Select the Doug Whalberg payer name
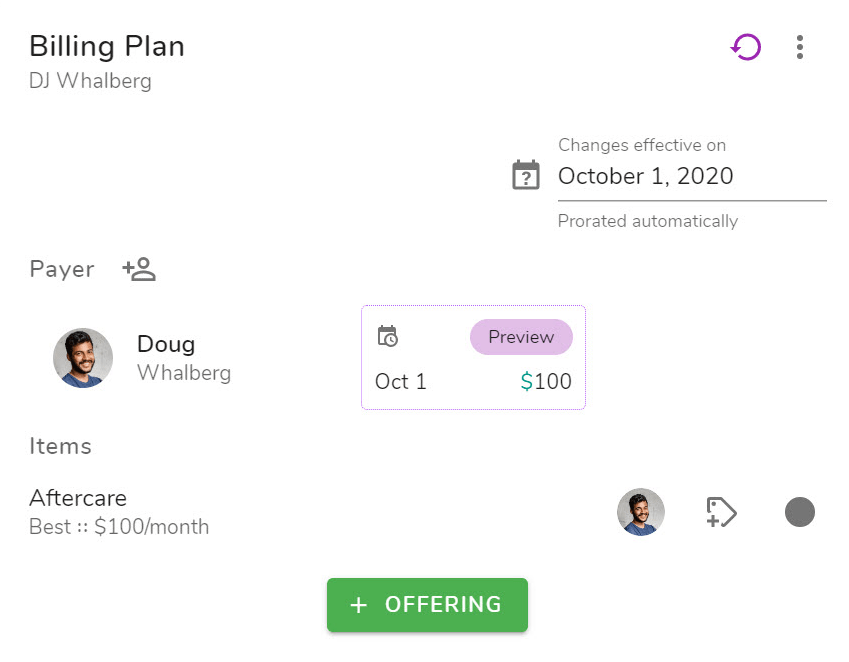 click(x=184, y=358)
